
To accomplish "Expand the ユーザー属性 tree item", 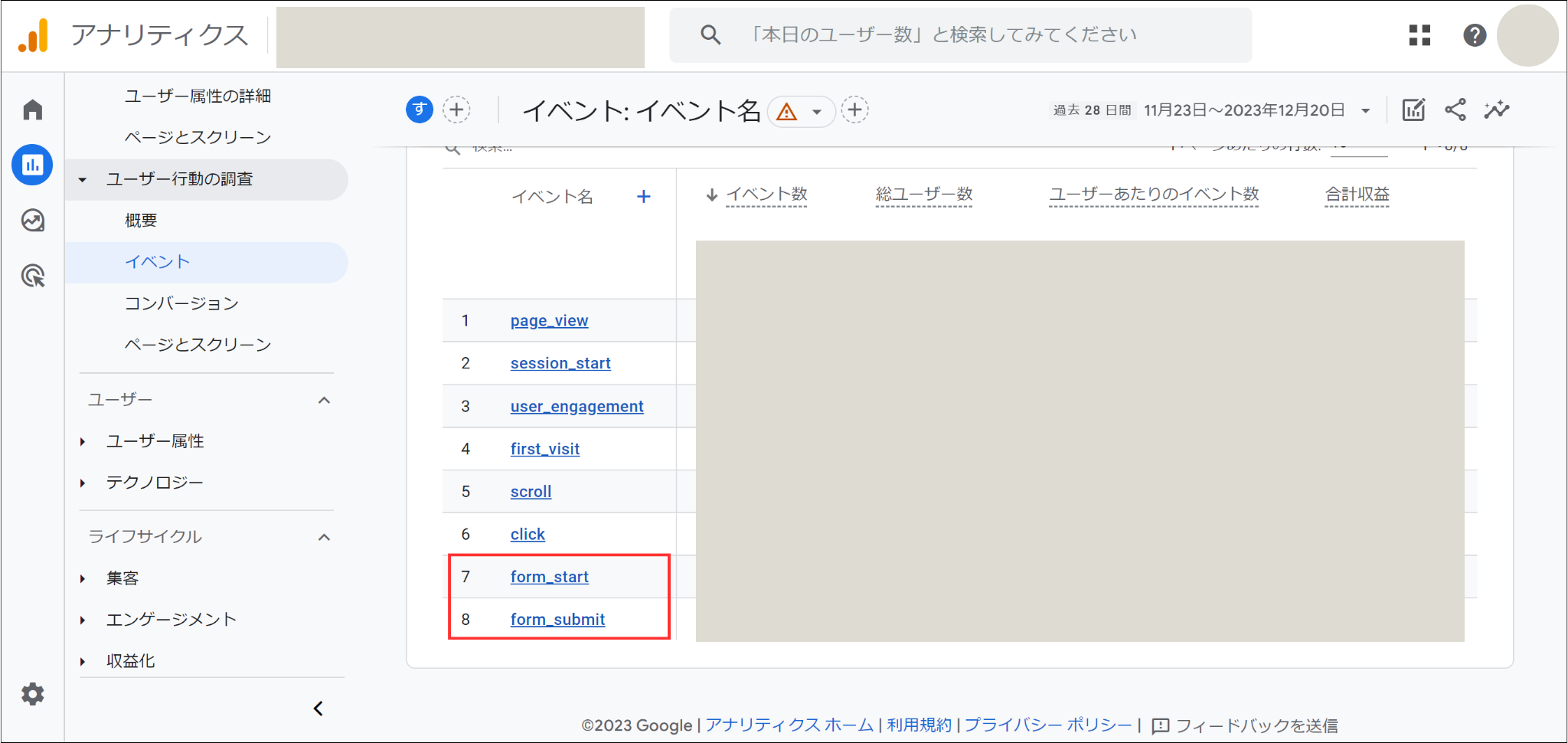I will click(83, 441).
